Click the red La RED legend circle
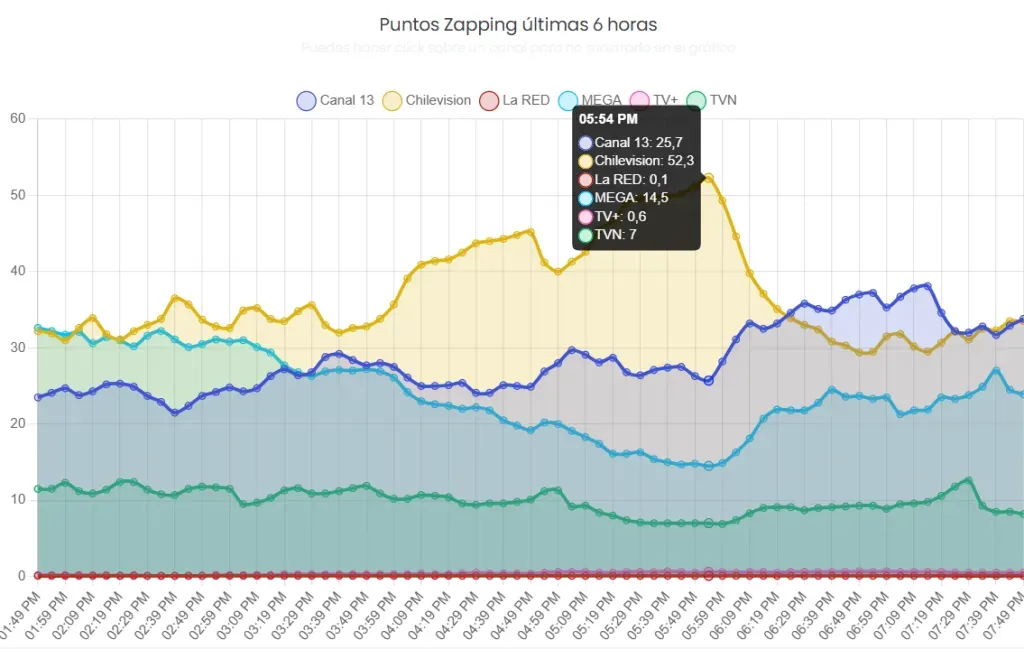The height and width of the screenshot is (649, 1024). click(x=488, y=100)
